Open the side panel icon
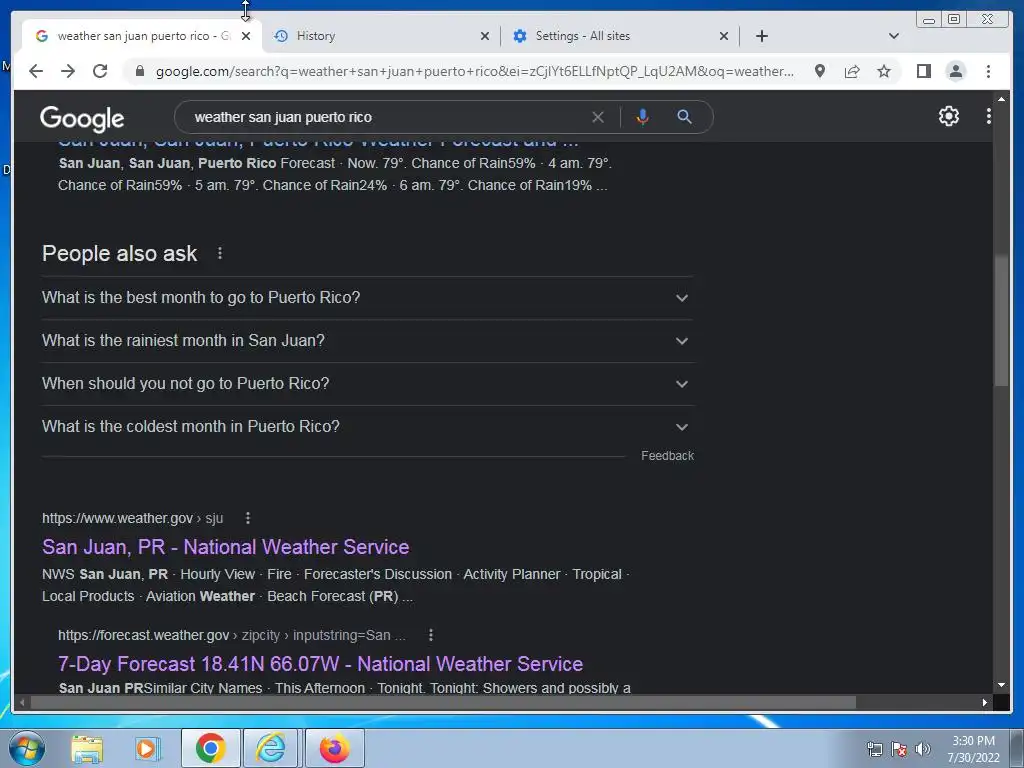Viewport: 1024px width, 768px height. (923, 71)
